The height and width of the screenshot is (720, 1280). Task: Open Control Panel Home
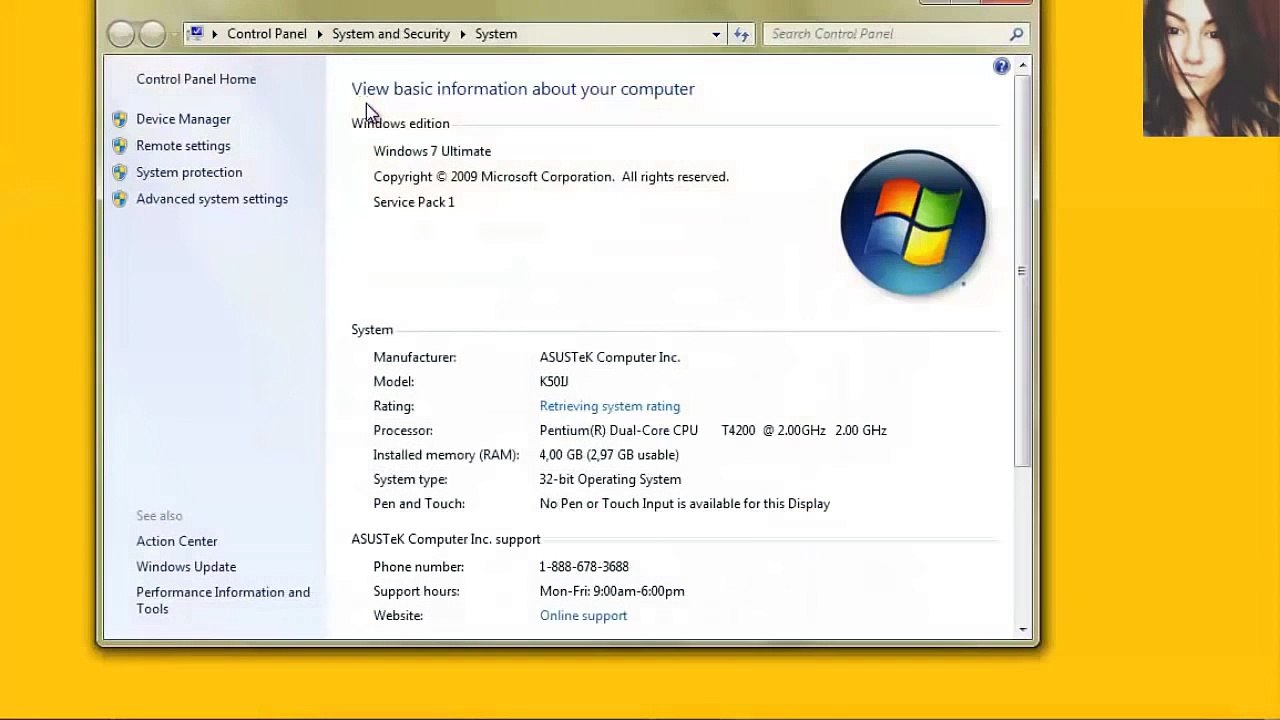[x=196, y=79]
